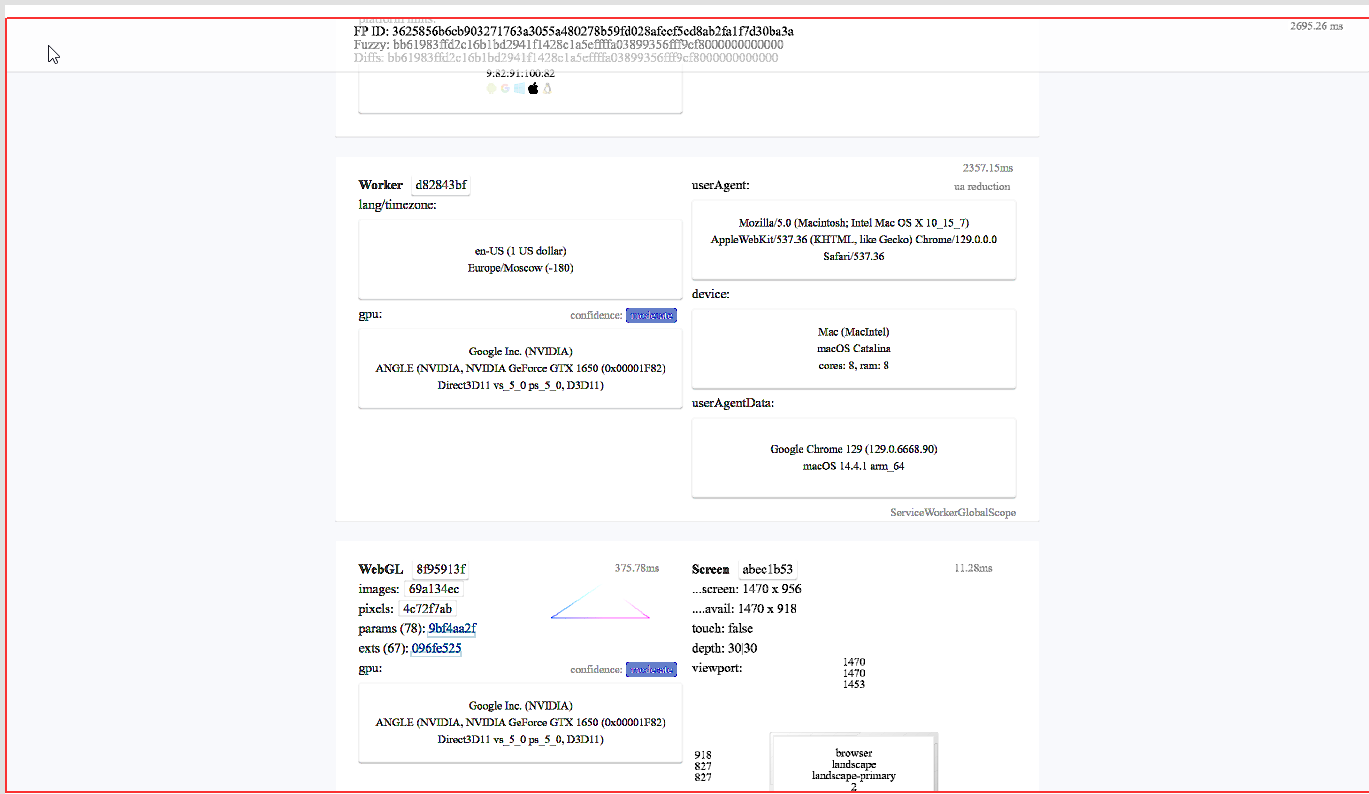Click the Worker hash badge d82843bf

tap(440, 185)
